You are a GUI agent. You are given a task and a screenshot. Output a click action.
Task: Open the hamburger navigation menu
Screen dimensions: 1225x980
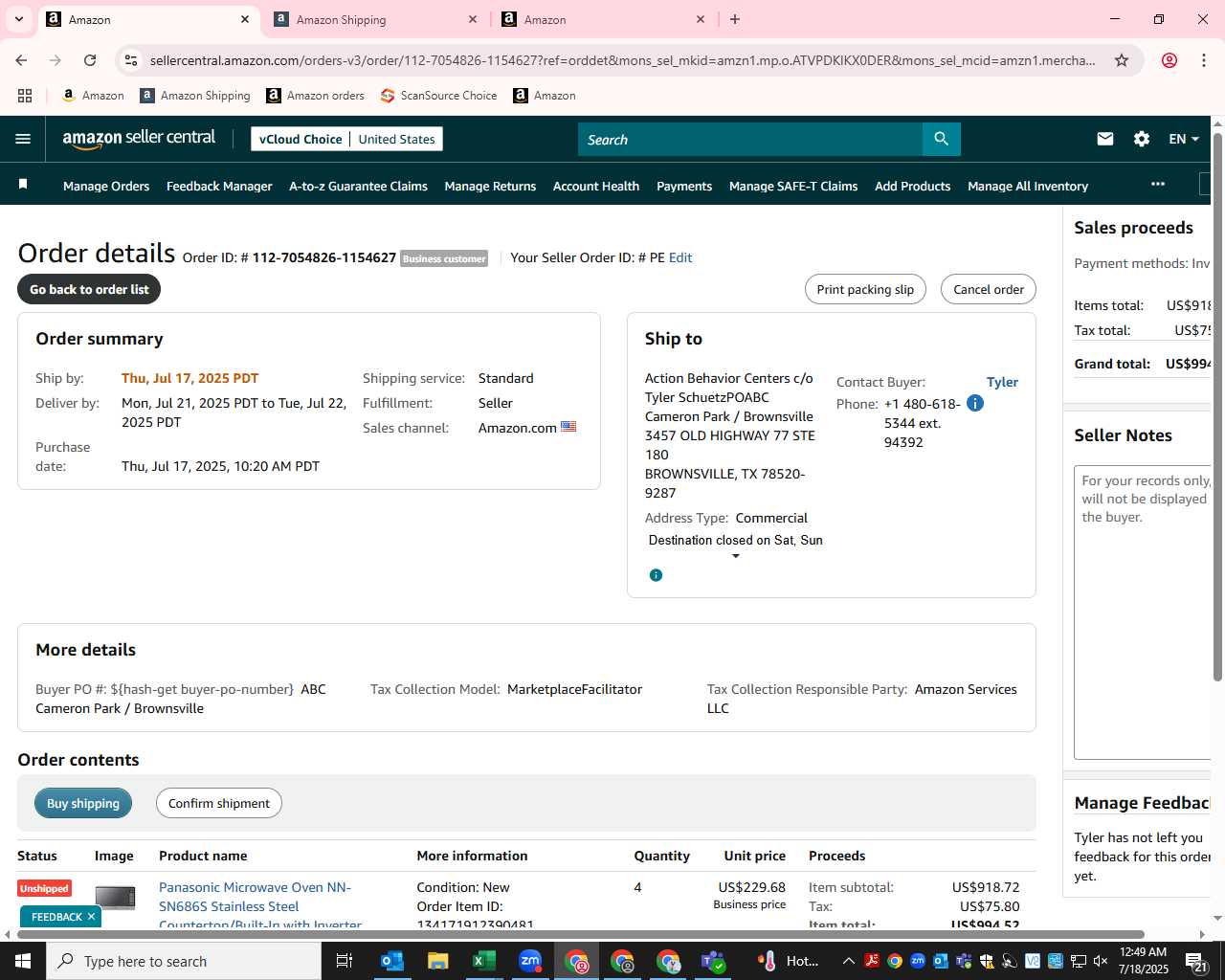coord(23,139)
